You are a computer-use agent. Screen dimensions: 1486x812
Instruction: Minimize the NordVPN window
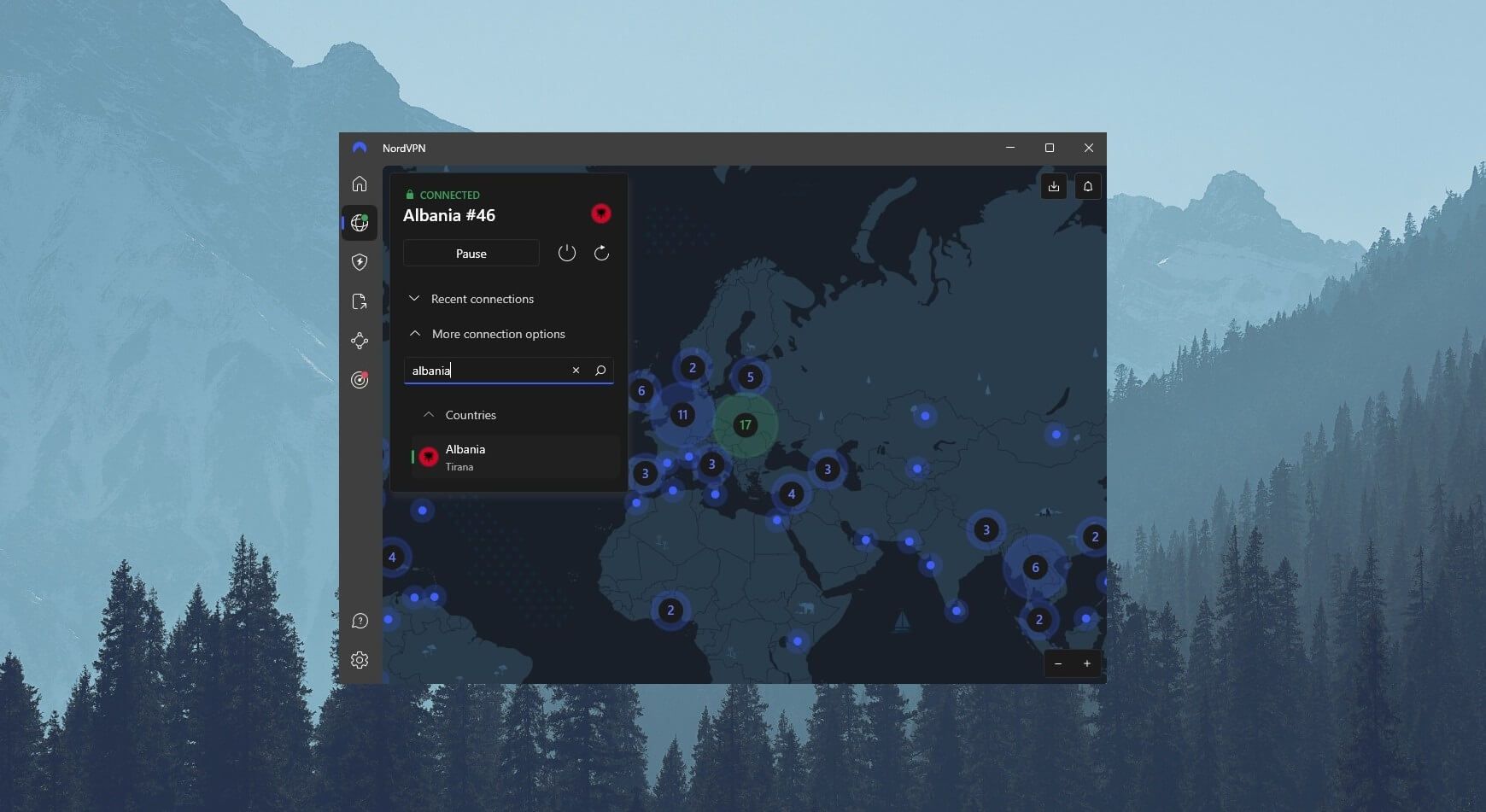[x=1010, y=148]
